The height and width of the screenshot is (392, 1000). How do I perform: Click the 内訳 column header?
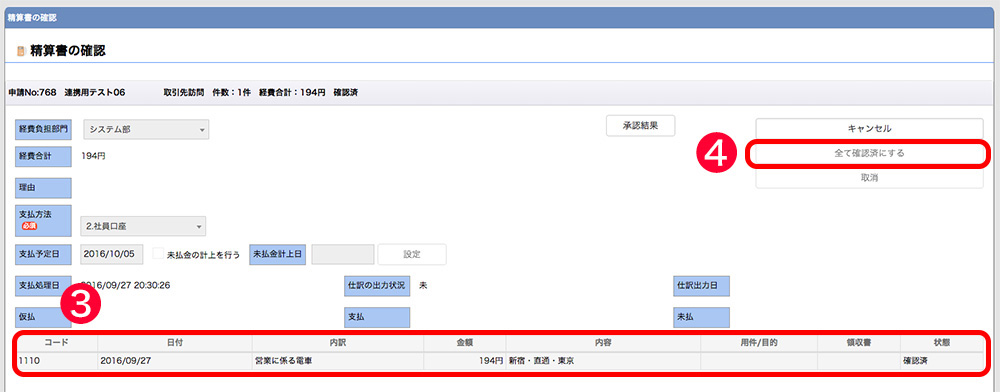[x=337, y=342]
